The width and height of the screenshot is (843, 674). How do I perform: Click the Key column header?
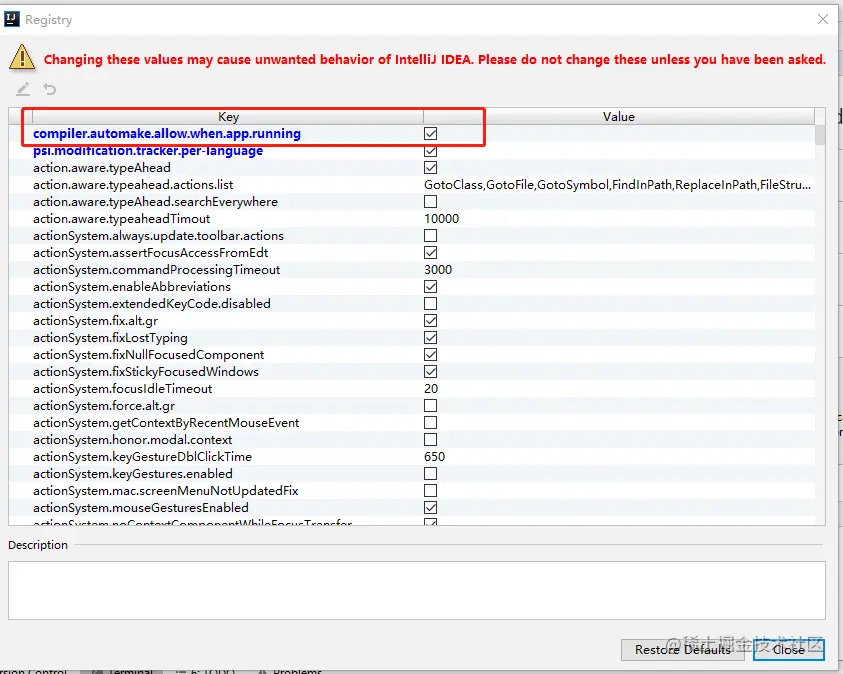click(228, 117)
